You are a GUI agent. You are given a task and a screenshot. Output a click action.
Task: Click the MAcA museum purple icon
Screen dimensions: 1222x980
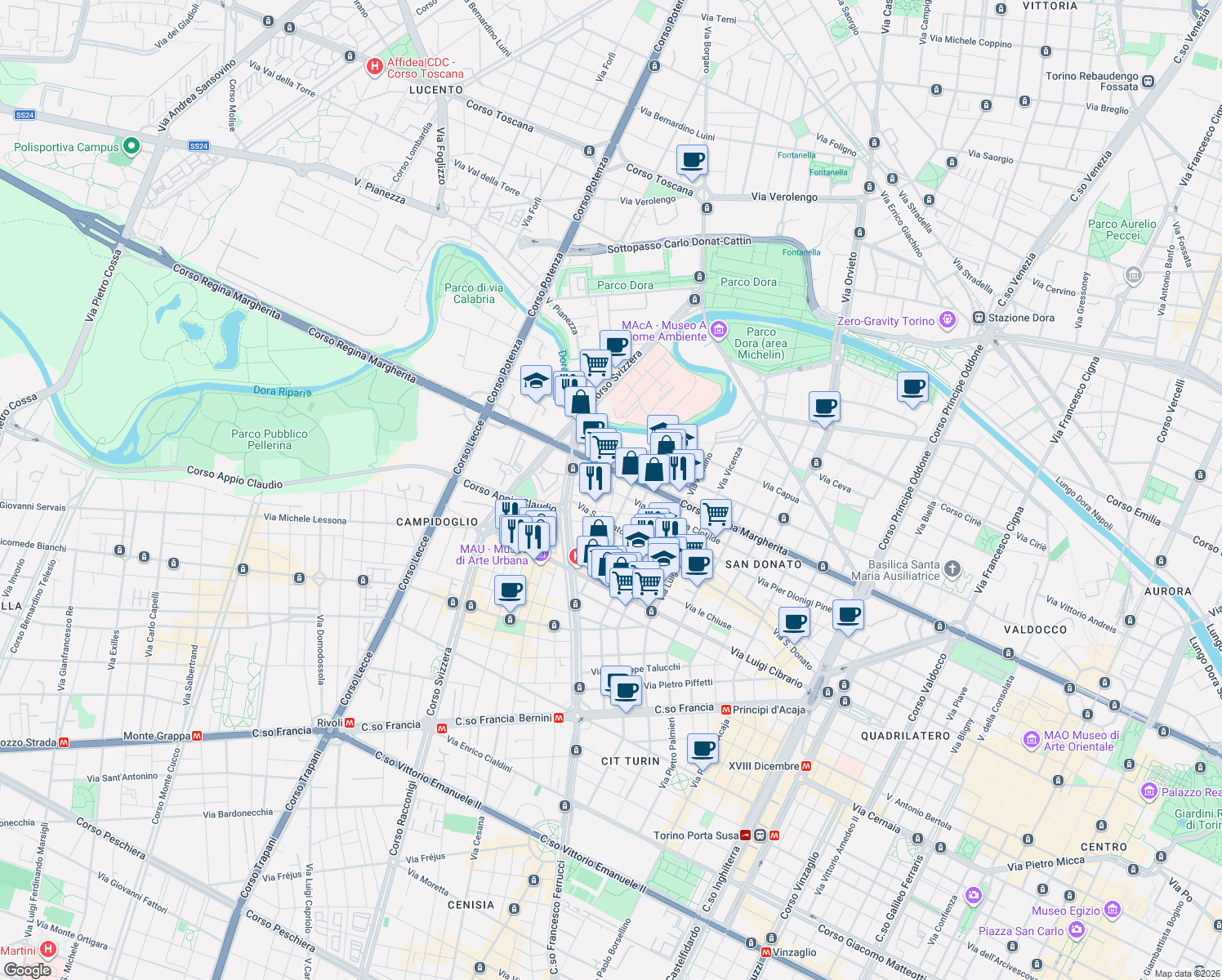click(x=719, y=330)
